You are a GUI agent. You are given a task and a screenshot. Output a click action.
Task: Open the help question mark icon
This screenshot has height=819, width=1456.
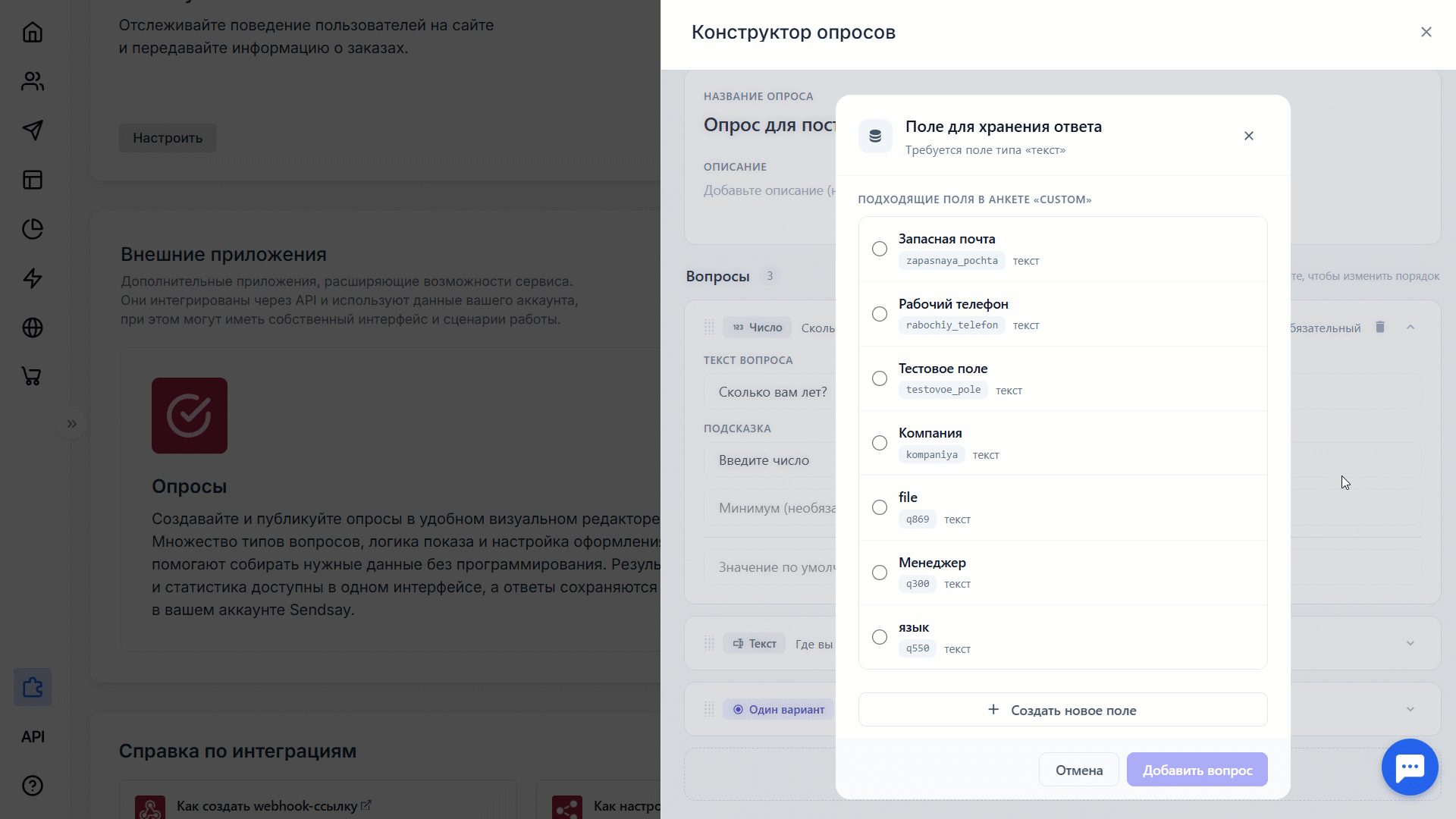(x=33, y=786)
